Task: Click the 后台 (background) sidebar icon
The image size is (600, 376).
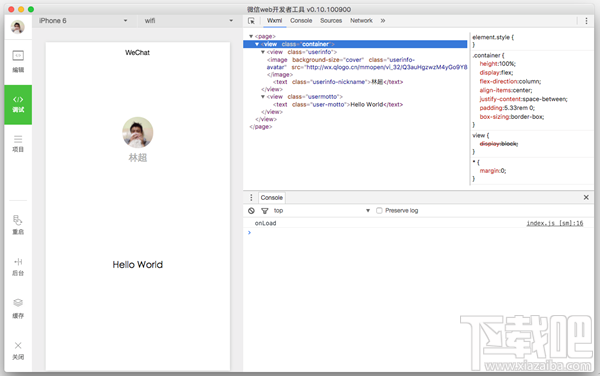Action: (x=18, y=267)
